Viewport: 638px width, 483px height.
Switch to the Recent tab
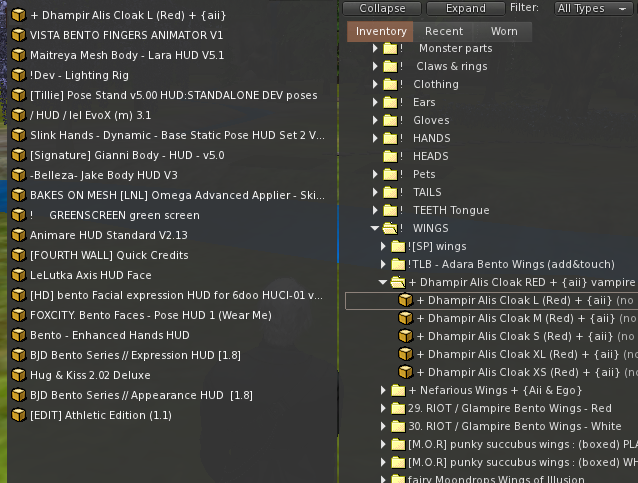pos(444,31)
